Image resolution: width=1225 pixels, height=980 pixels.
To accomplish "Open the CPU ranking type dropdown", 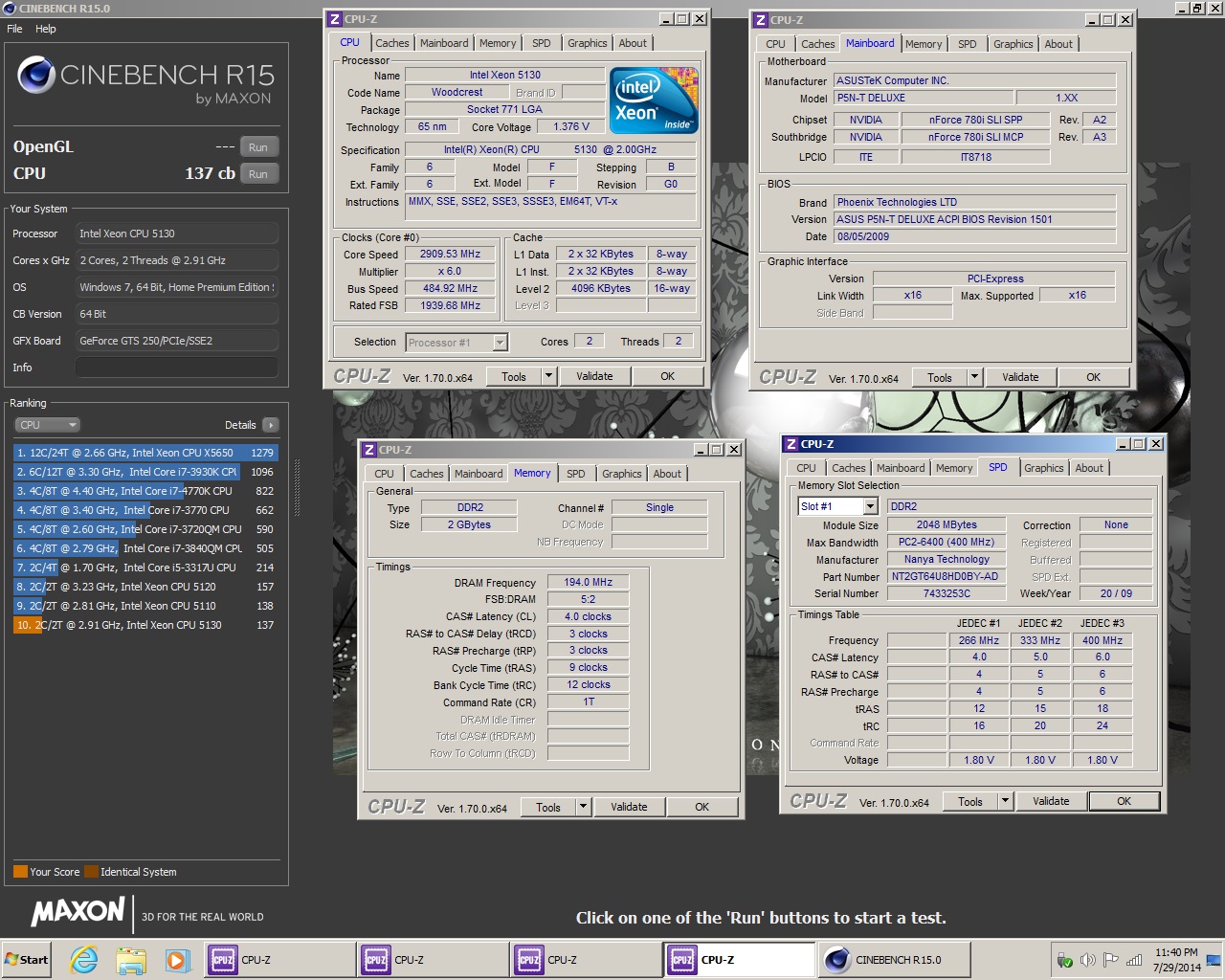I will click(47, 425).
